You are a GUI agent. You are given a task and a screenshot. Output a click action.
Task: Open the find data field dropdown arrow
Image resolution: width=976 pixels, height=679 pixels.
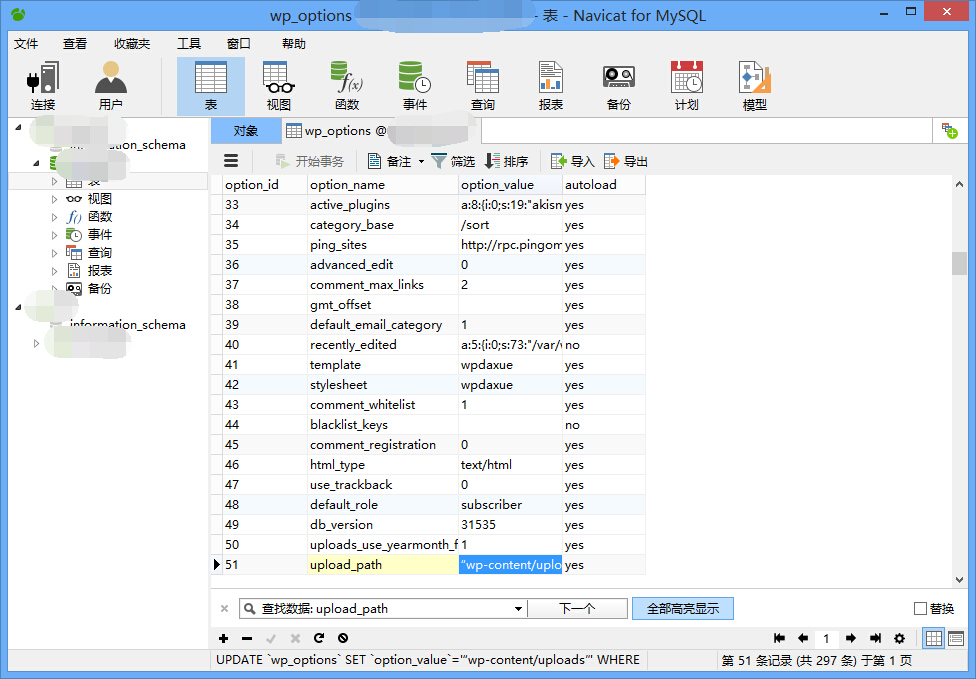(x=518, y=608)
